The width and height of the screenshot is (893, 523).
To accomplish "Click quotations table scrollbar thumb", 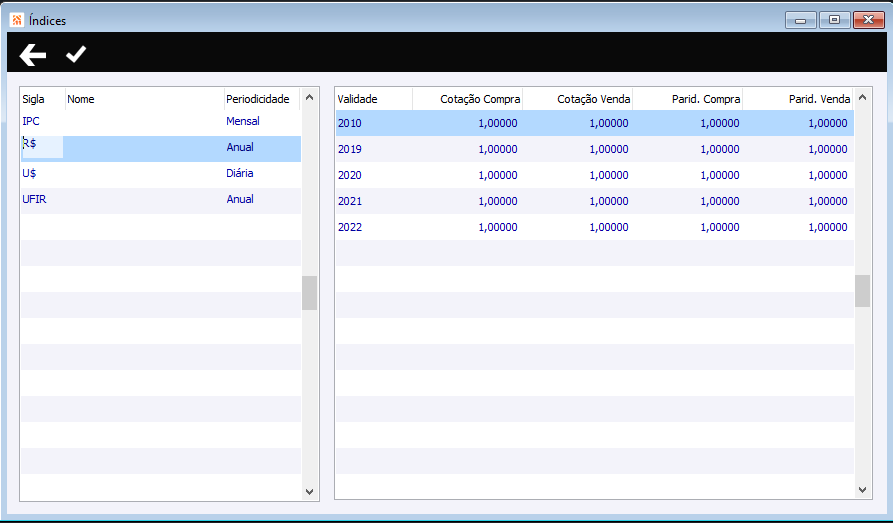I will coord(862,291).
